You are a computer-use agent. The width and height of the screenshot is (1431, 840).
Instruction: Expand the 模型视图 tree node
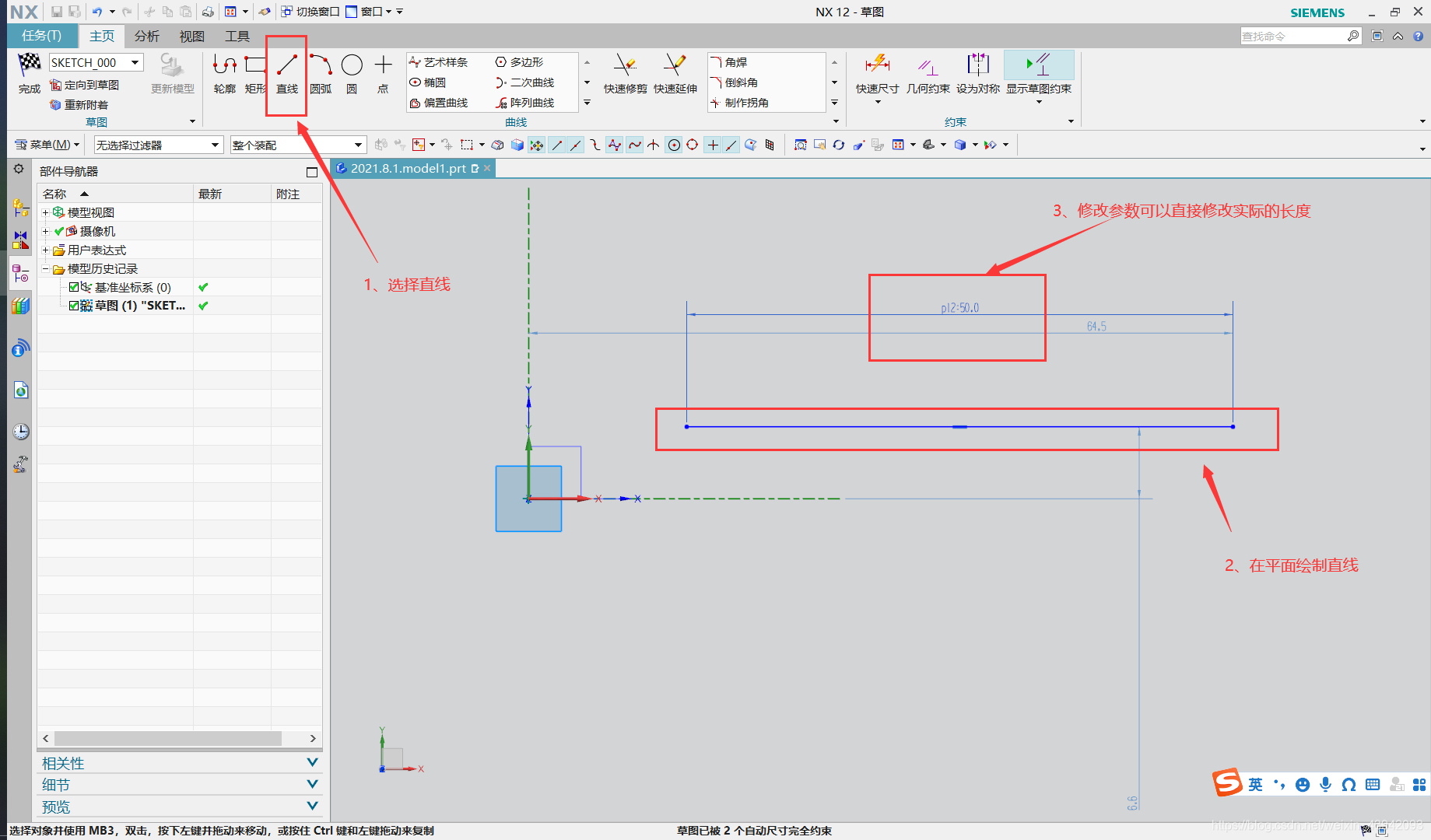tap(45, 212)
